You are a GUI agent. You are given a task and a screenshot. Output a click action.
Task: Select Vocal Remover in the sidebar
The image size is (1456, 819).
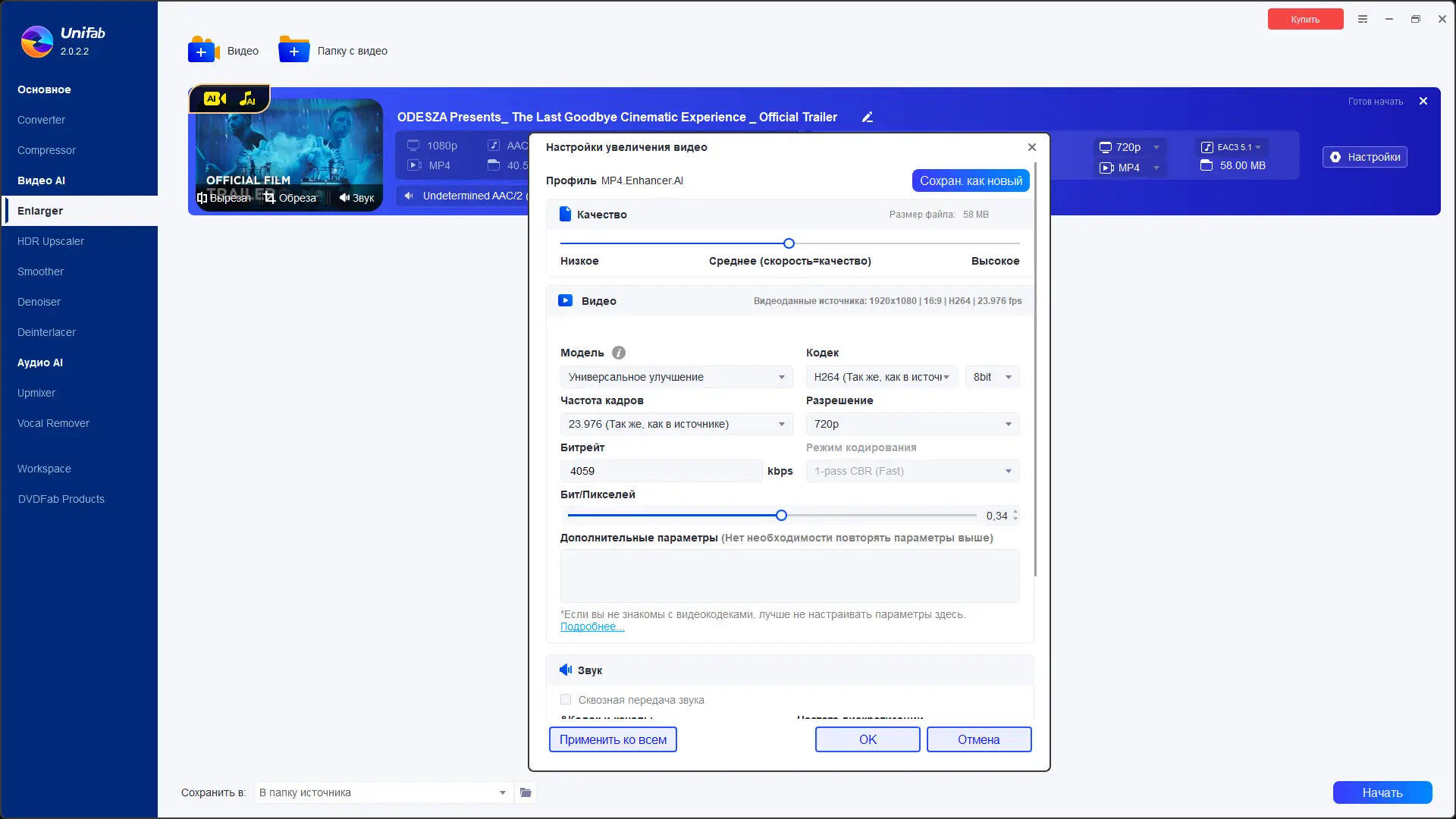coord(53,423)
